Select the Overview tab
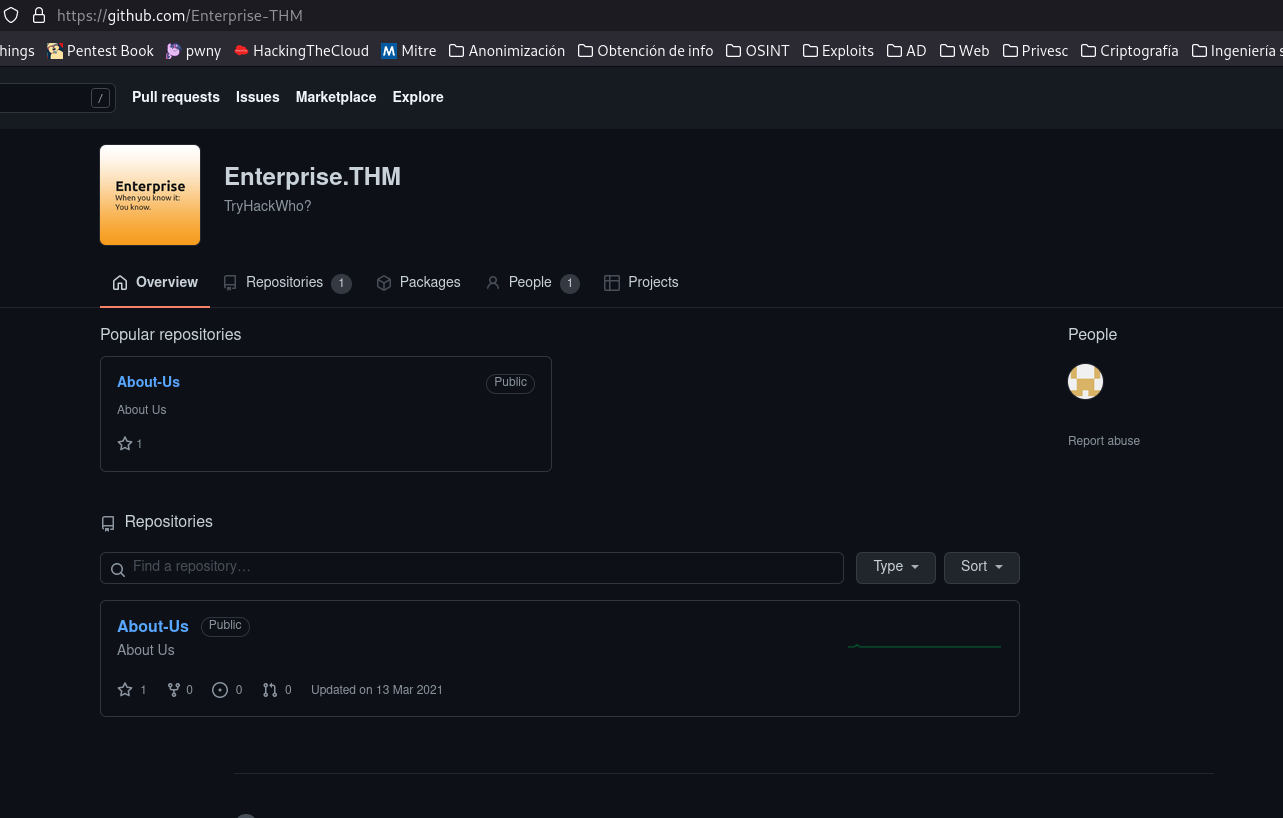The image size is (1283, 818). (155, 282)
